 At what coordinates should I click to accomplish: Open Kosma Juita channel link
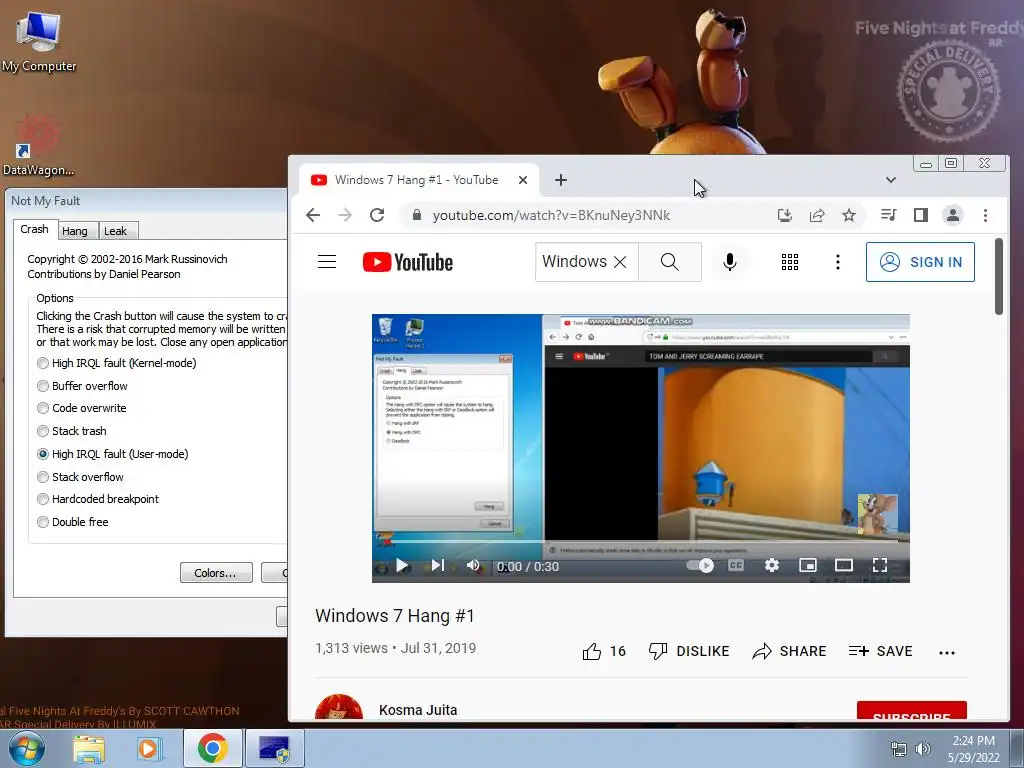point(418,710)
